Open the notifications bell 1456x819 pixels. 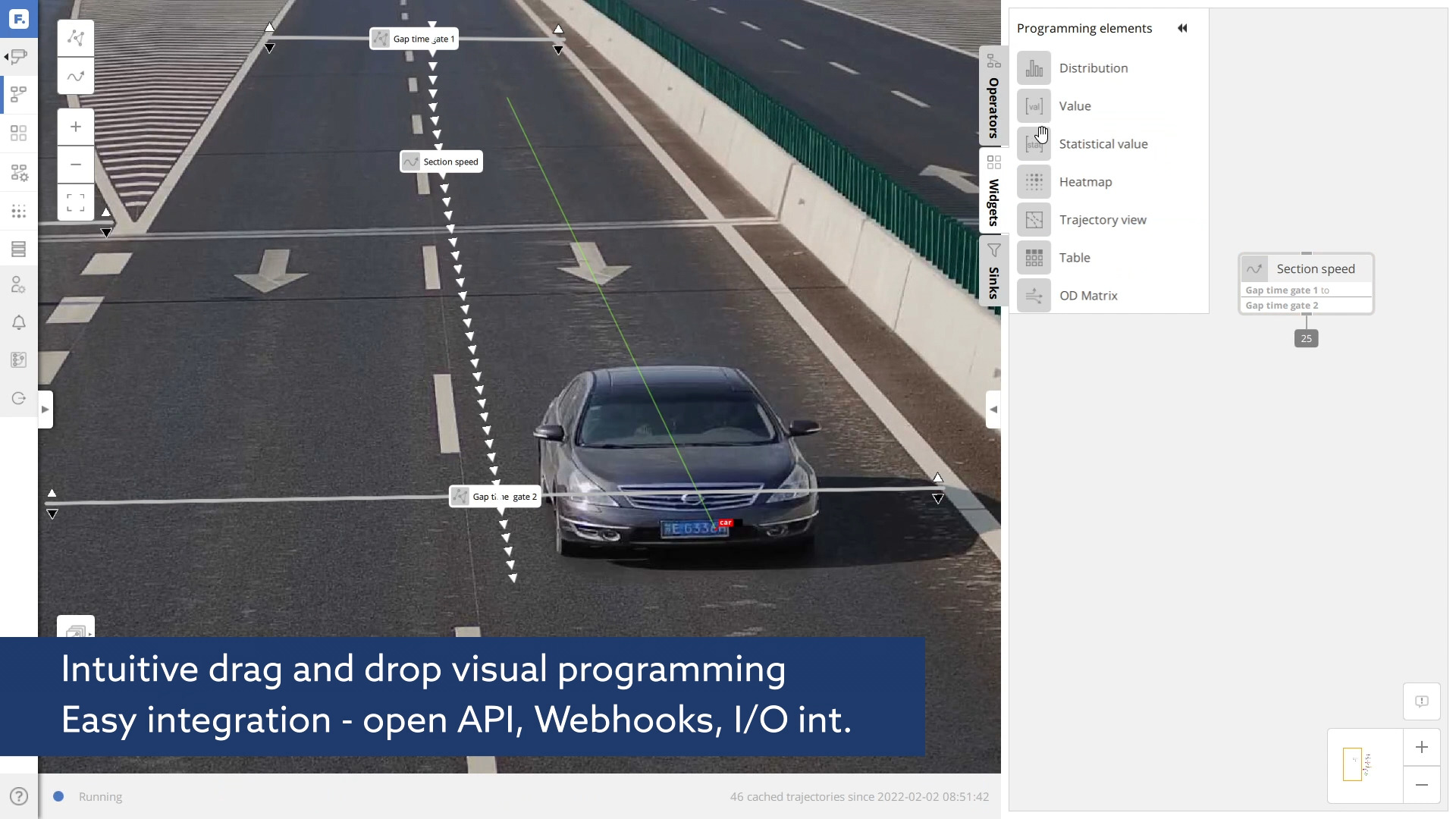(18, 322)
